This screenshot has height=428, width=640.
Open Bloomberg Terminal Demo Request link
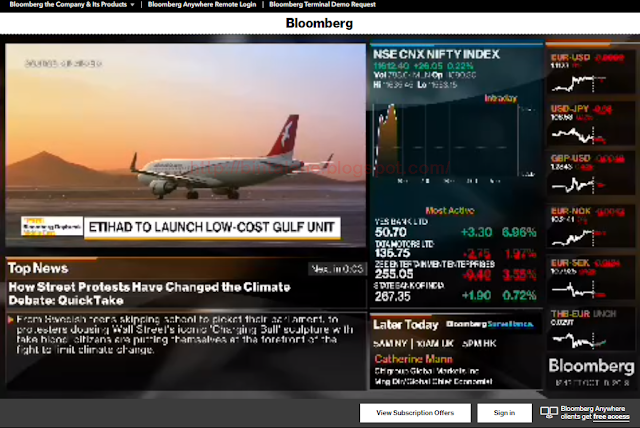click(x=322, y=4)
